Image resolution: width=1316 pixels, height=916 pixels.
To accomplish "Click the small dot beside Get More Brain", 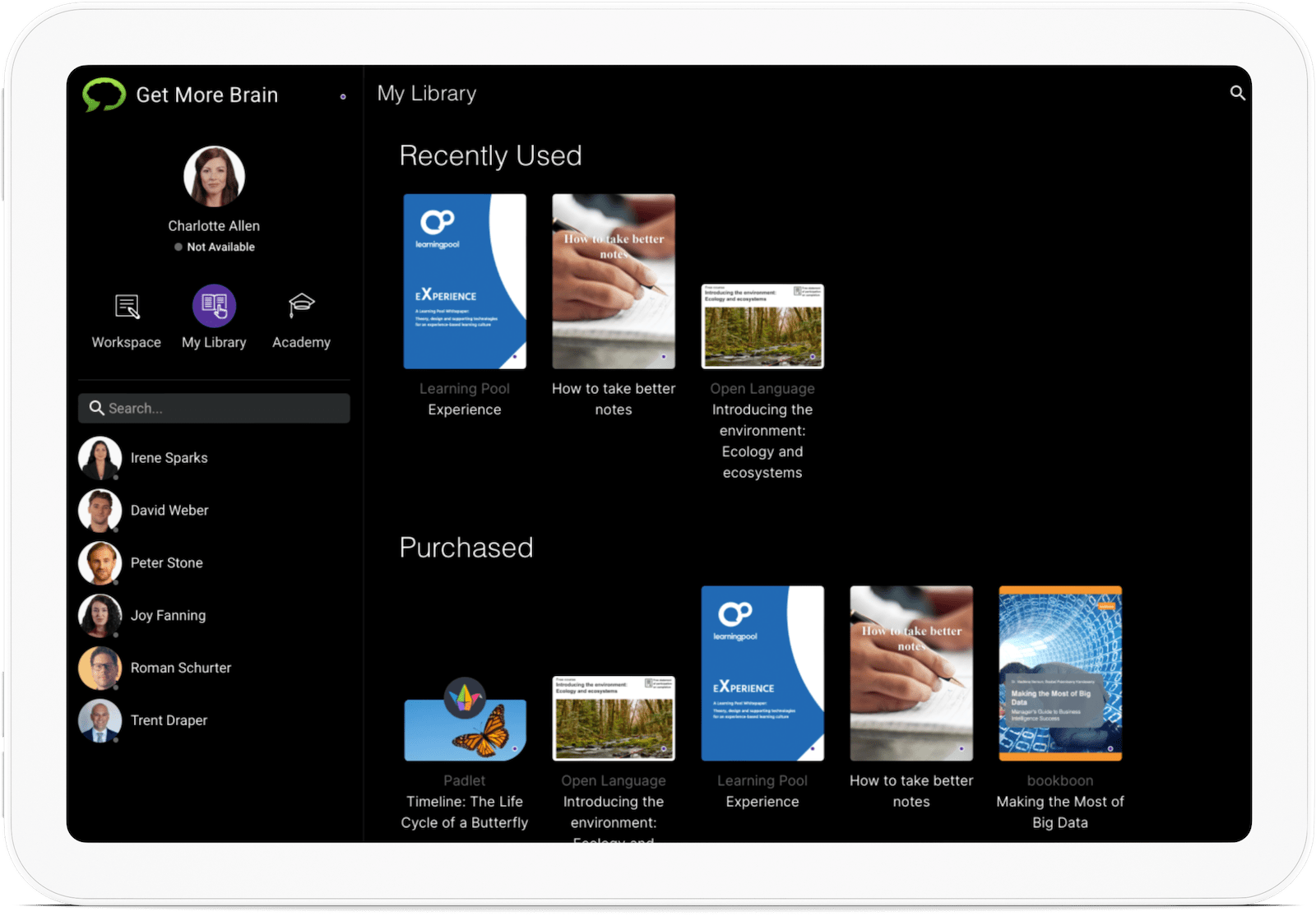I will (x=343, y=97).
